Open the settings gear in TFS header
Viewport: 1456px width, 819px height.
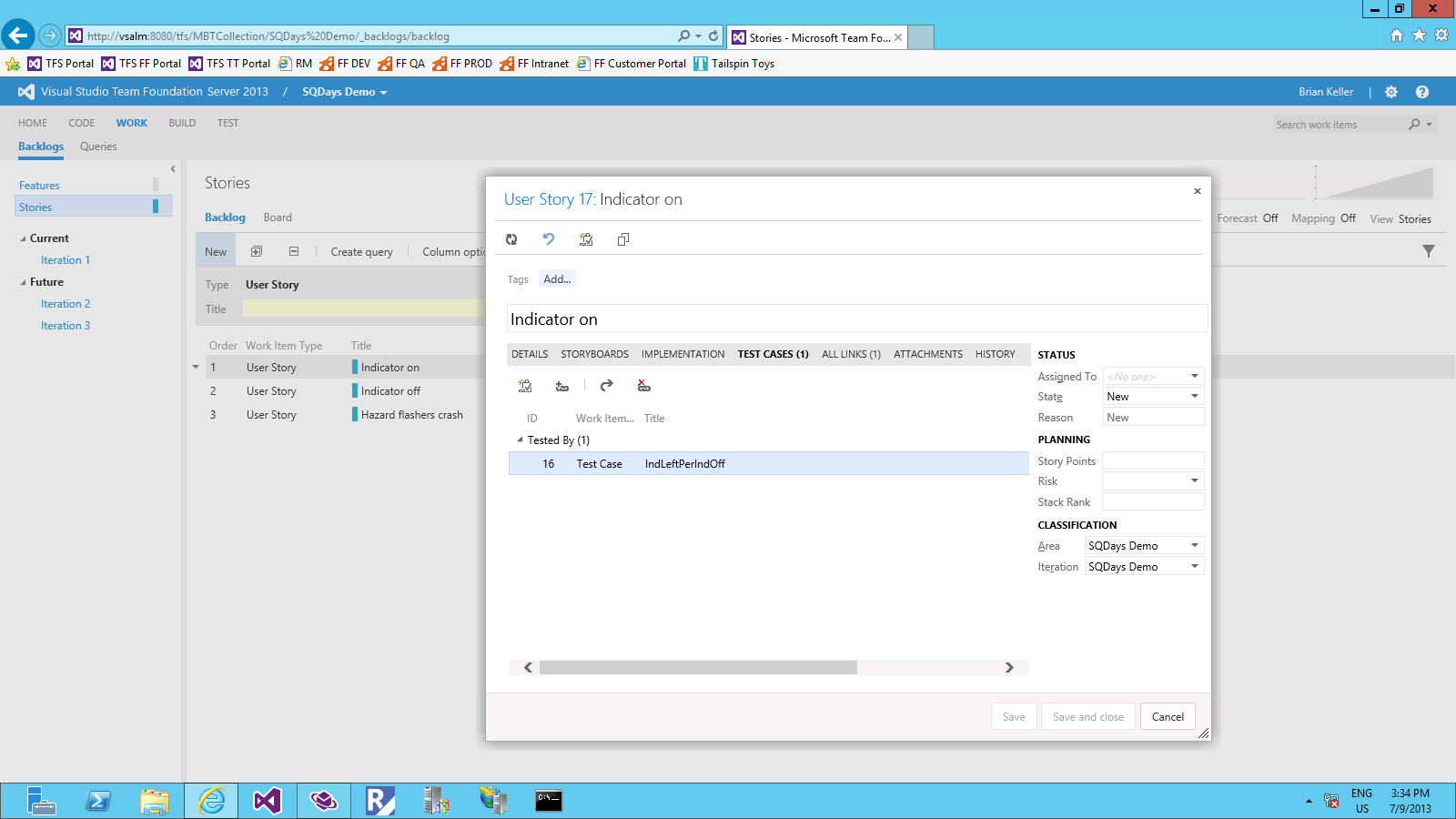[x=1391, y=92]
